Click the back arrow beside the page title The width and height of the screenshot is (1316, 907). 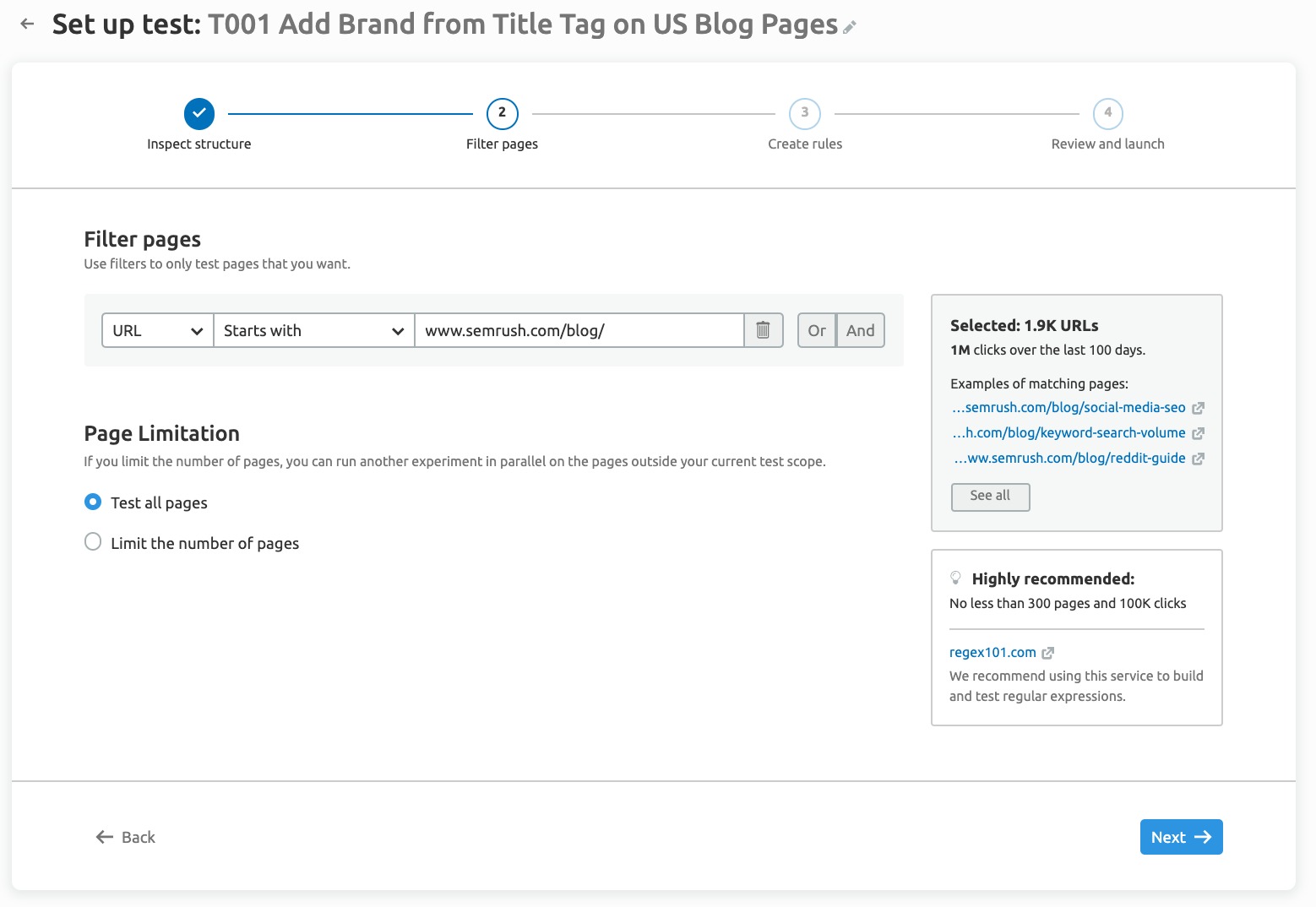point(27,24)
